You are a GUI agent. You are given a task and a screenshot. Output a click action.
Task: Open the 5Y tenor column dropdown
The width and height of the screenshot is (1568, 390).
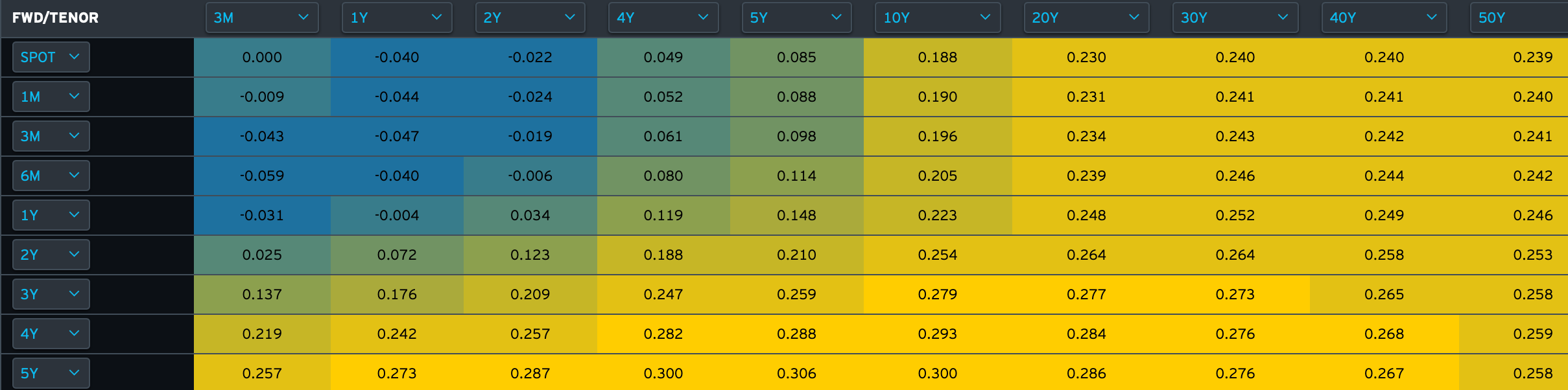pyautogui.click(x=797, y=17)
